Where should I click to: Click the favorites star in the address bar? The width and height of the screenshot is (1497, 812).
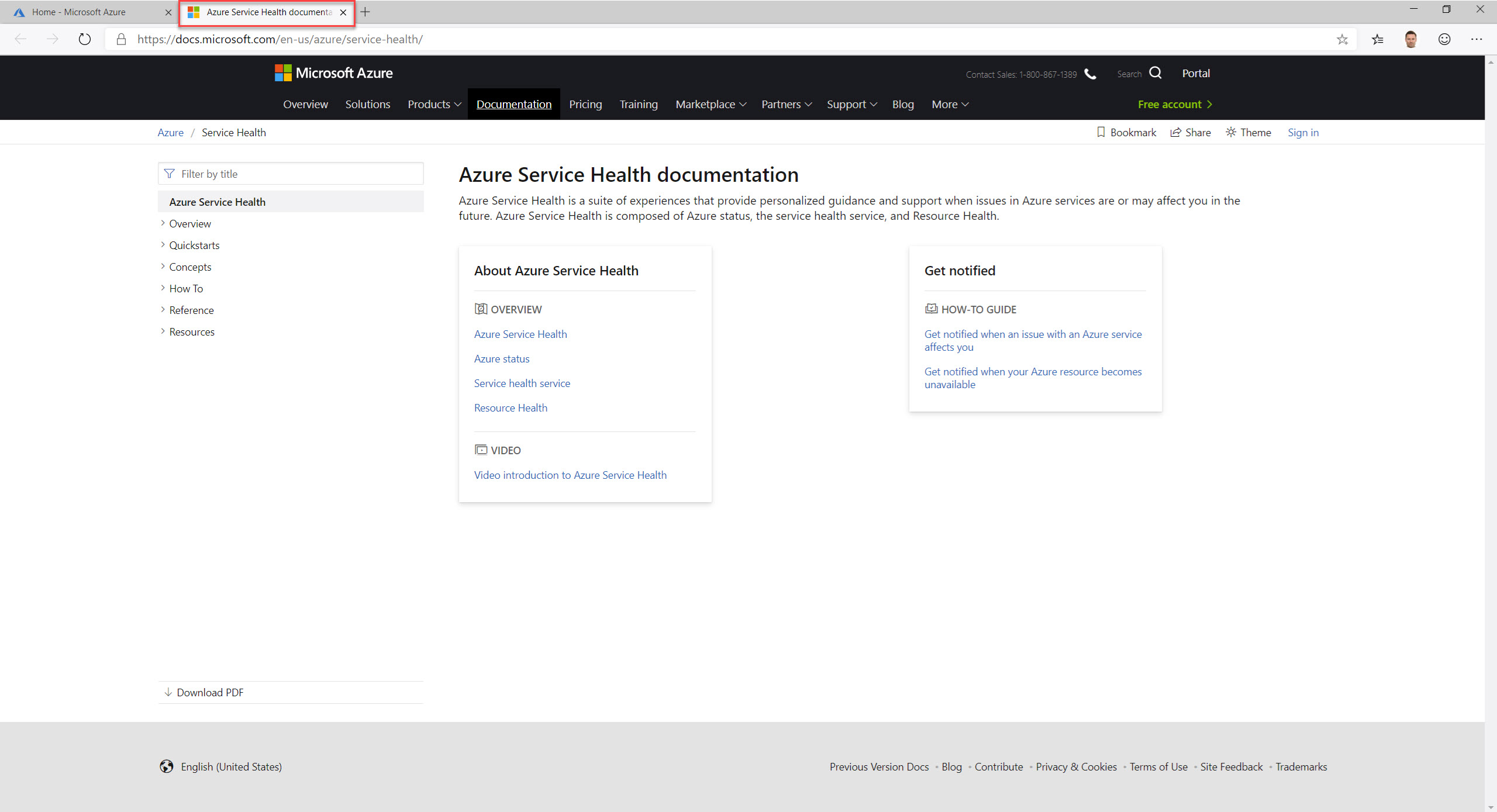[1342, 39]
